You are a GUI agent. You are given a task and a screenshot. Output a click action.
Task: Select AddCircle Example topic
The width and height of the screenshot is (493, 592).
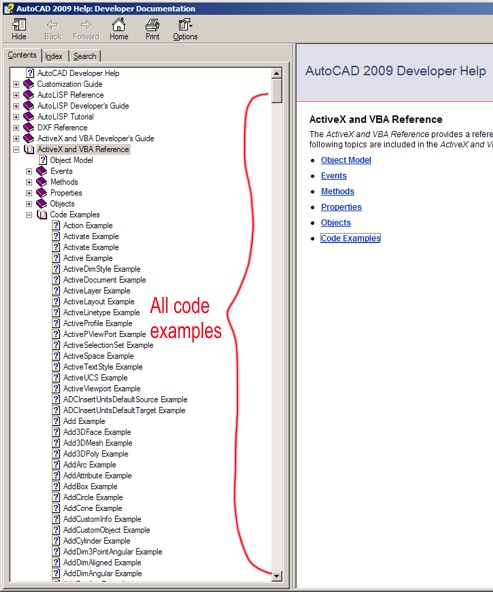(x=93, y=498)
